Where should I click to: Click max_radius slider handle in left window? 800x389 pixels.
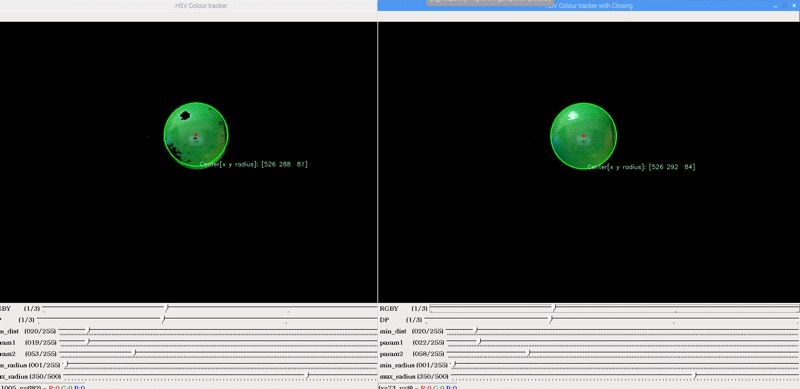point(307,376)
